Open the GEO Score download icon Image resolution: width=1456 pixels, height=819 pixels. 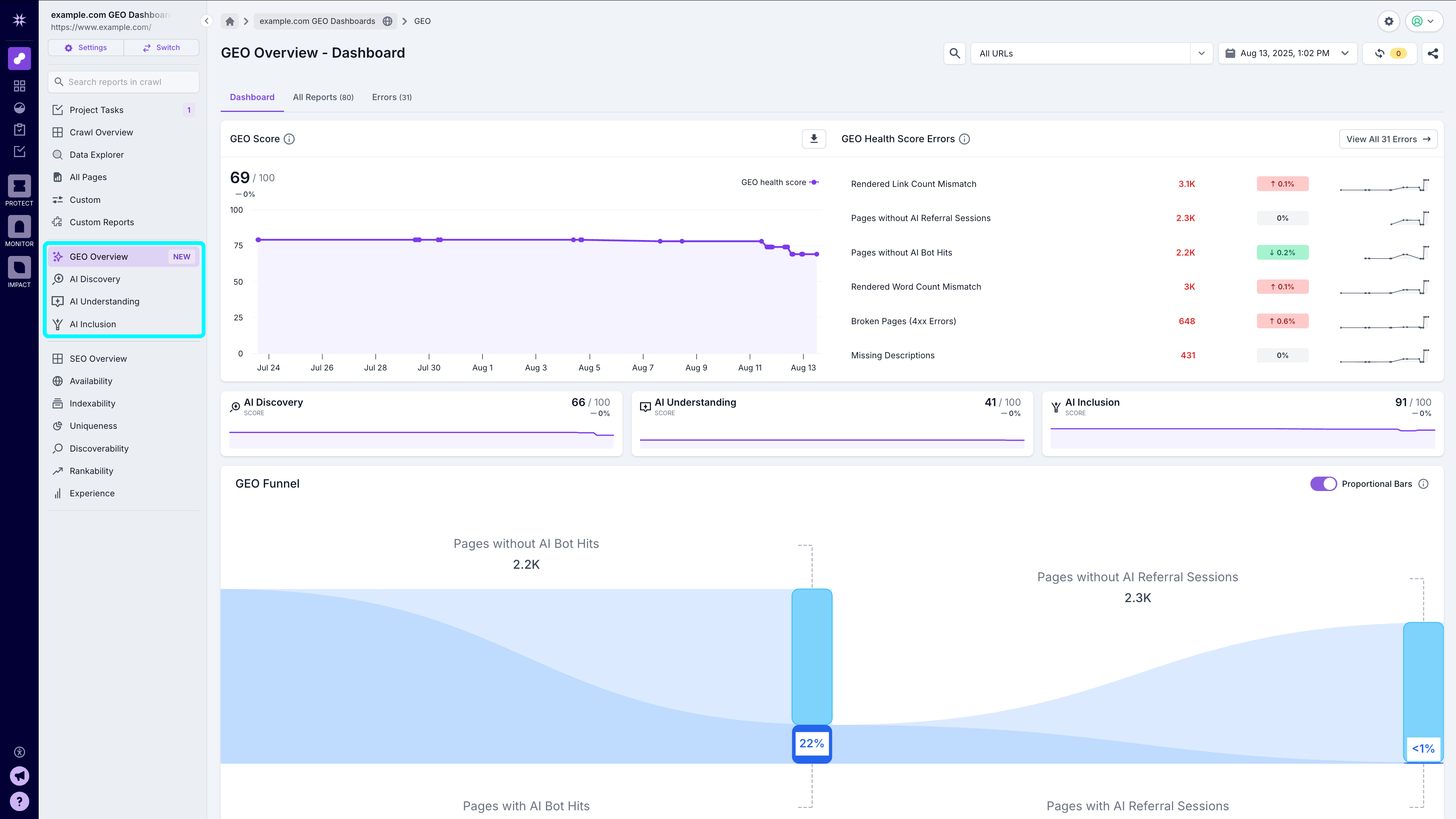(x=813, y=138)
